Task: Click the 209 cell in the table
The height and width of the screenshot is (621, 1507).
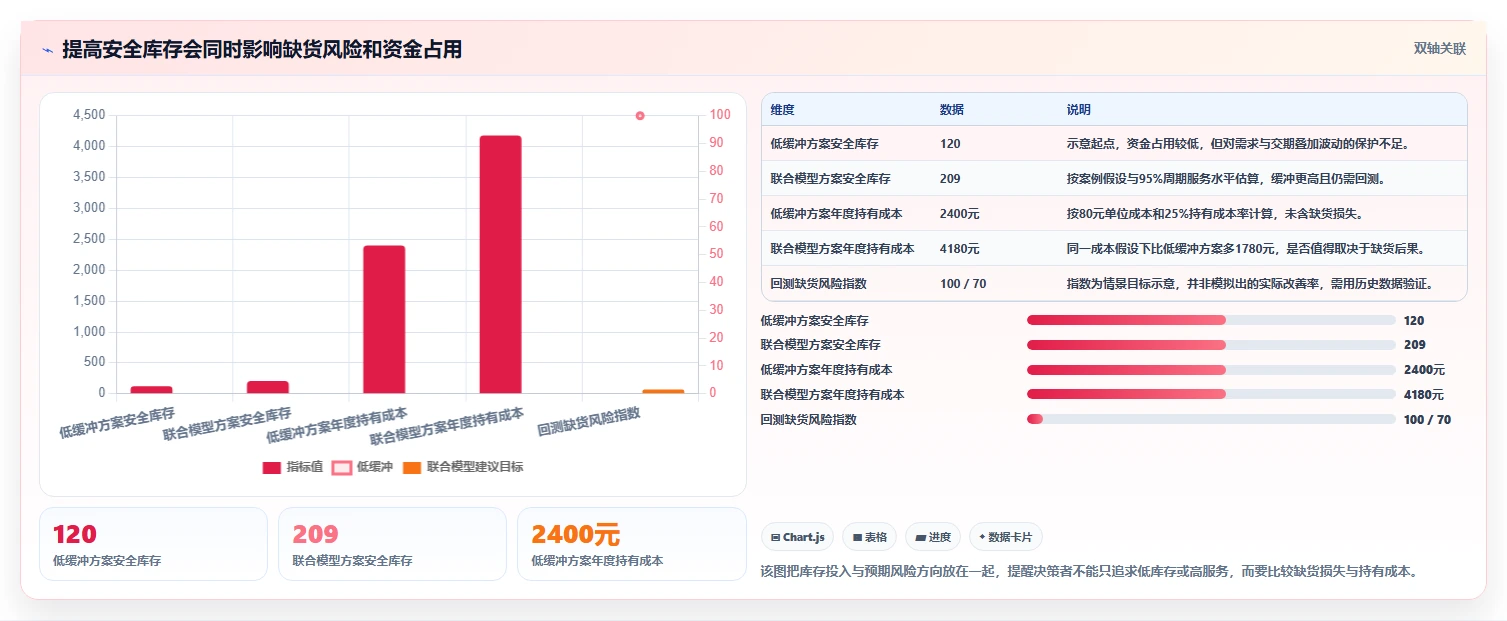Action: coord(950,179)
